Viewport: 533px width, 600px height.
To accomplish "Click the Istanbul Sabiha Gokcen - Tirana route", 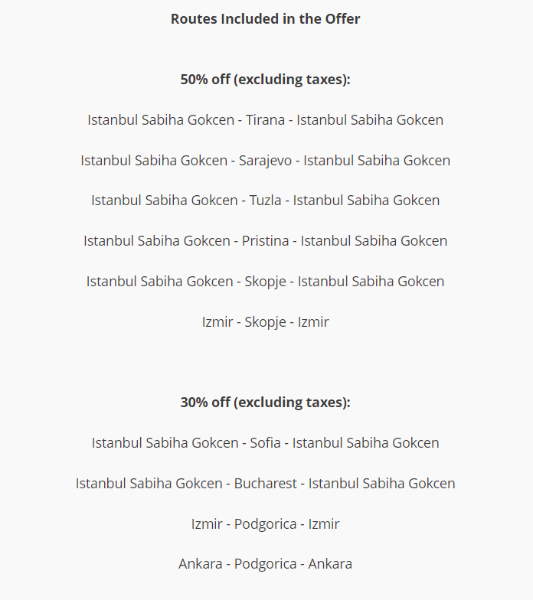I will (265, 120).
